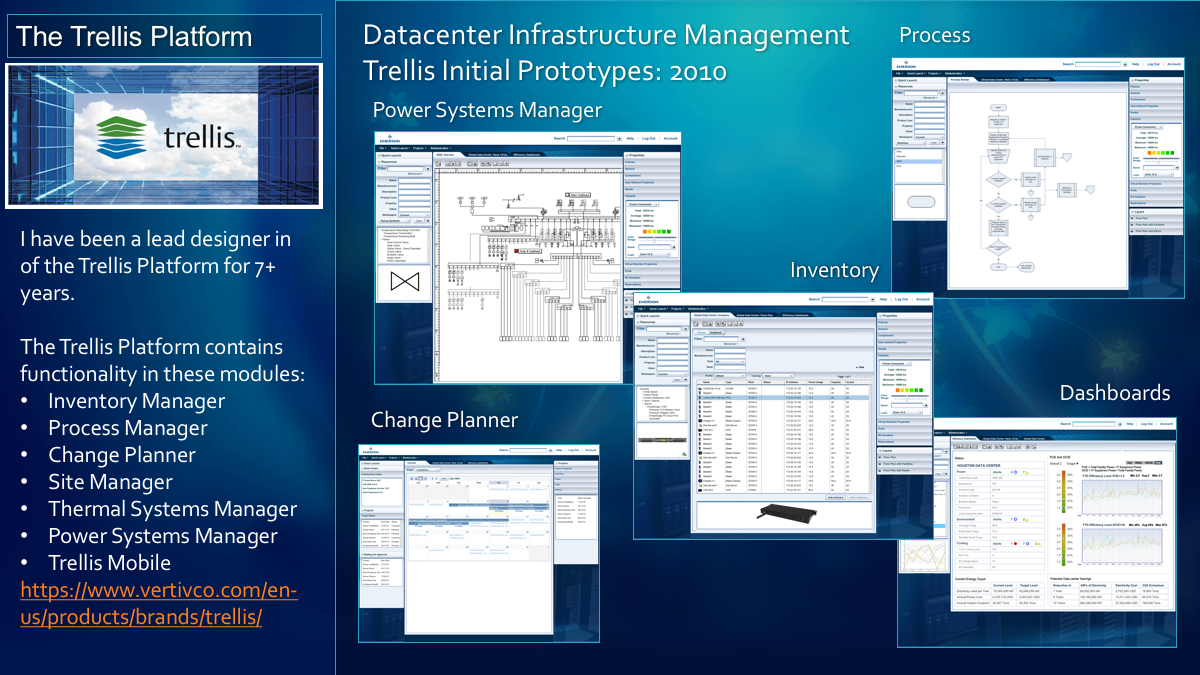1200x675 pixels.
Task: Open Projects menu in the Inventory window
Action: [677, 309]
